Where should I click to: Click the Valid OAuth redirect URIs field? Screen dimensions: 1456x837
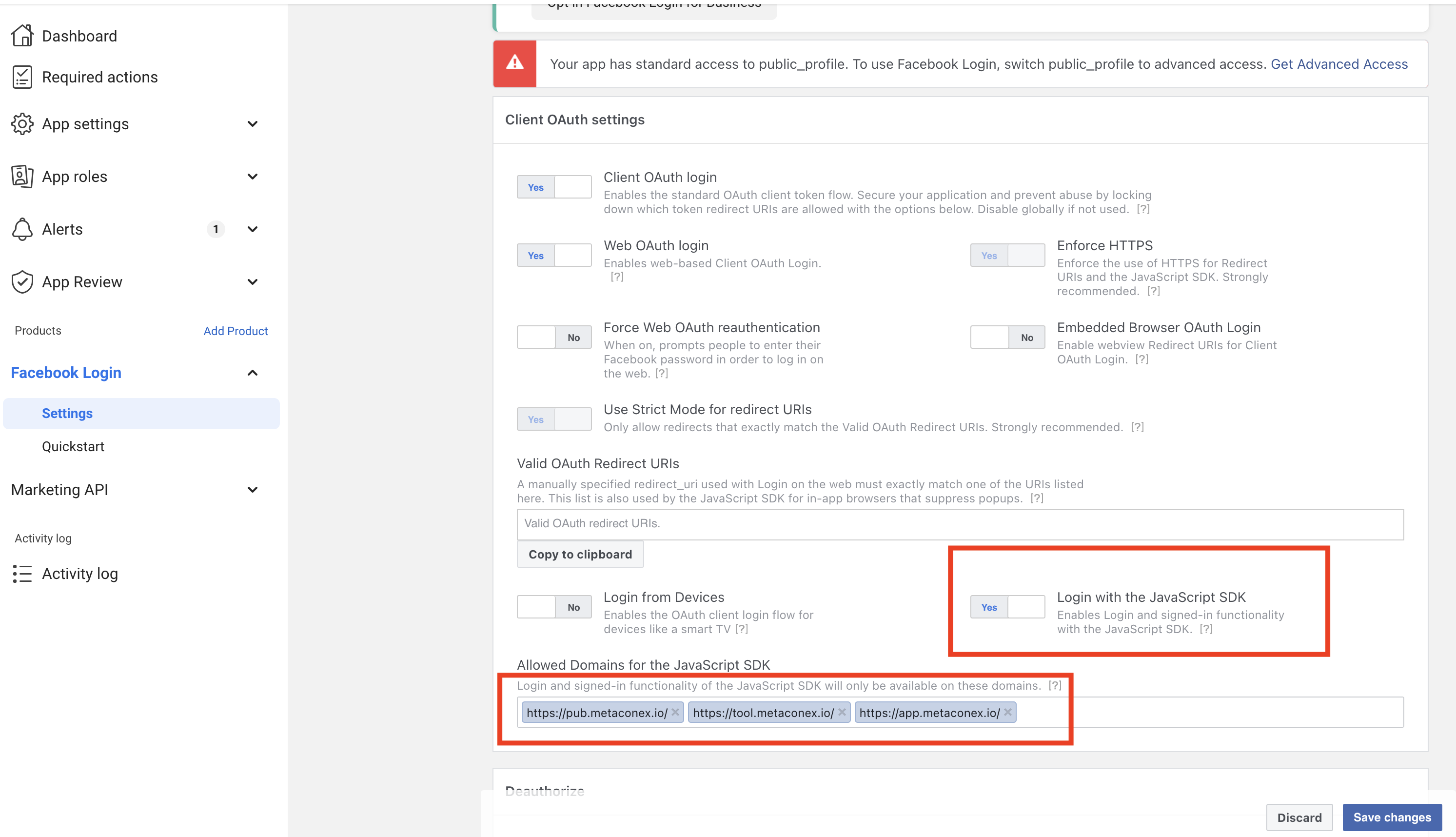coord(960,524)
